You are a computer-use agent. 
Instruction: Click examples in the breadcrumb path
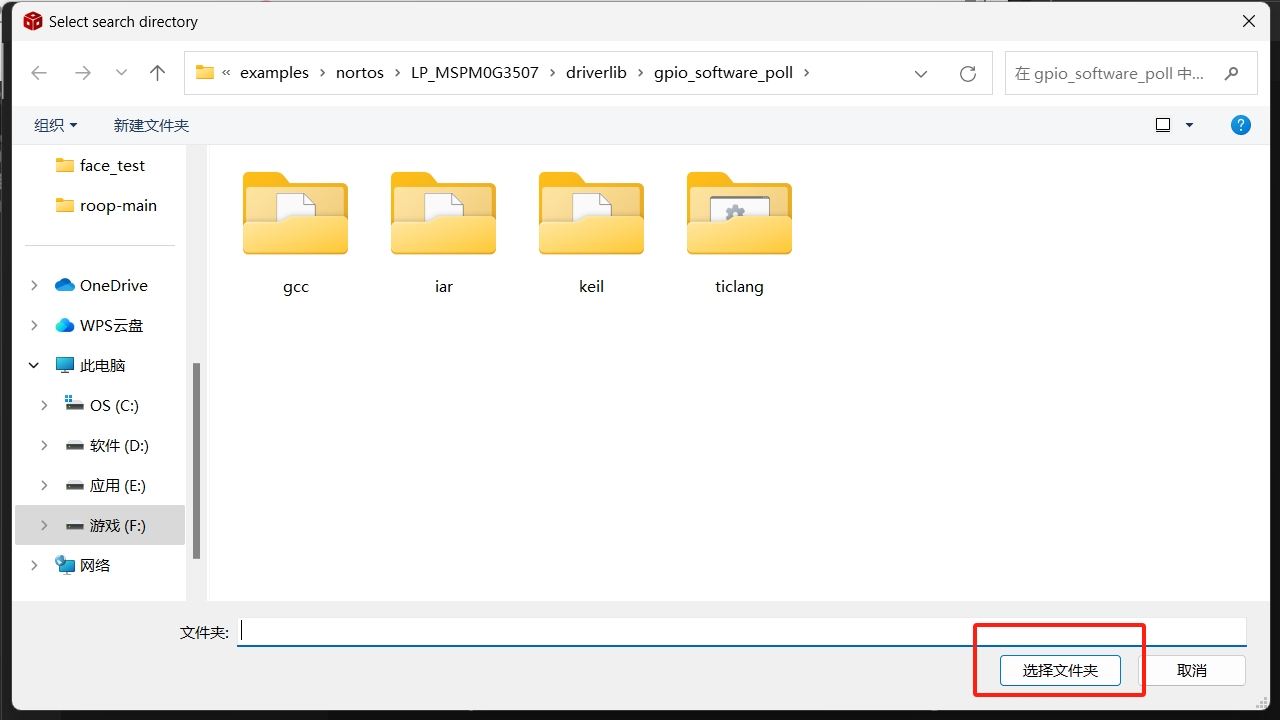click(x=274, y=73)
